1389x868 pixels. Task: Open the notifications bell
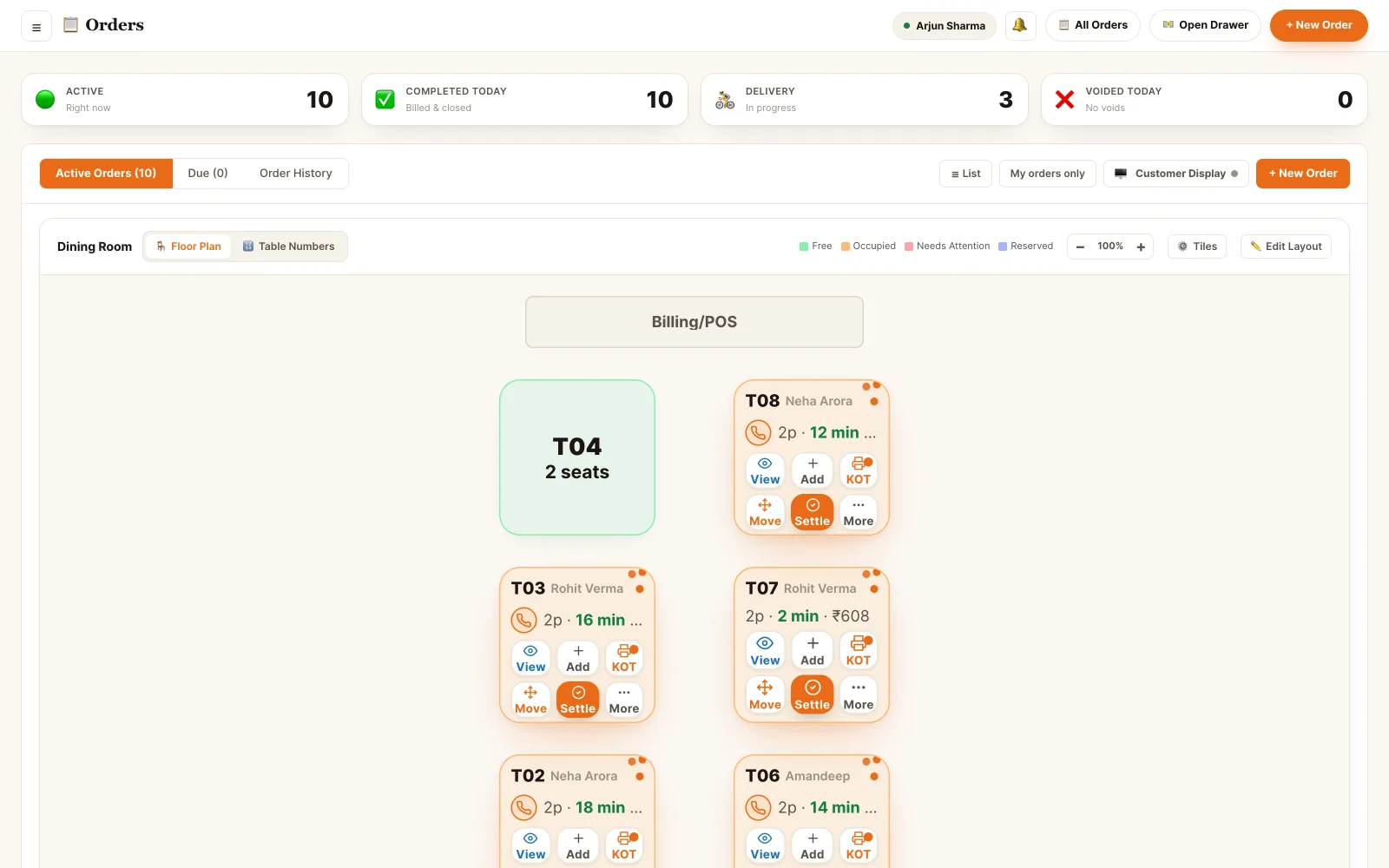[x=1020, y=25]
